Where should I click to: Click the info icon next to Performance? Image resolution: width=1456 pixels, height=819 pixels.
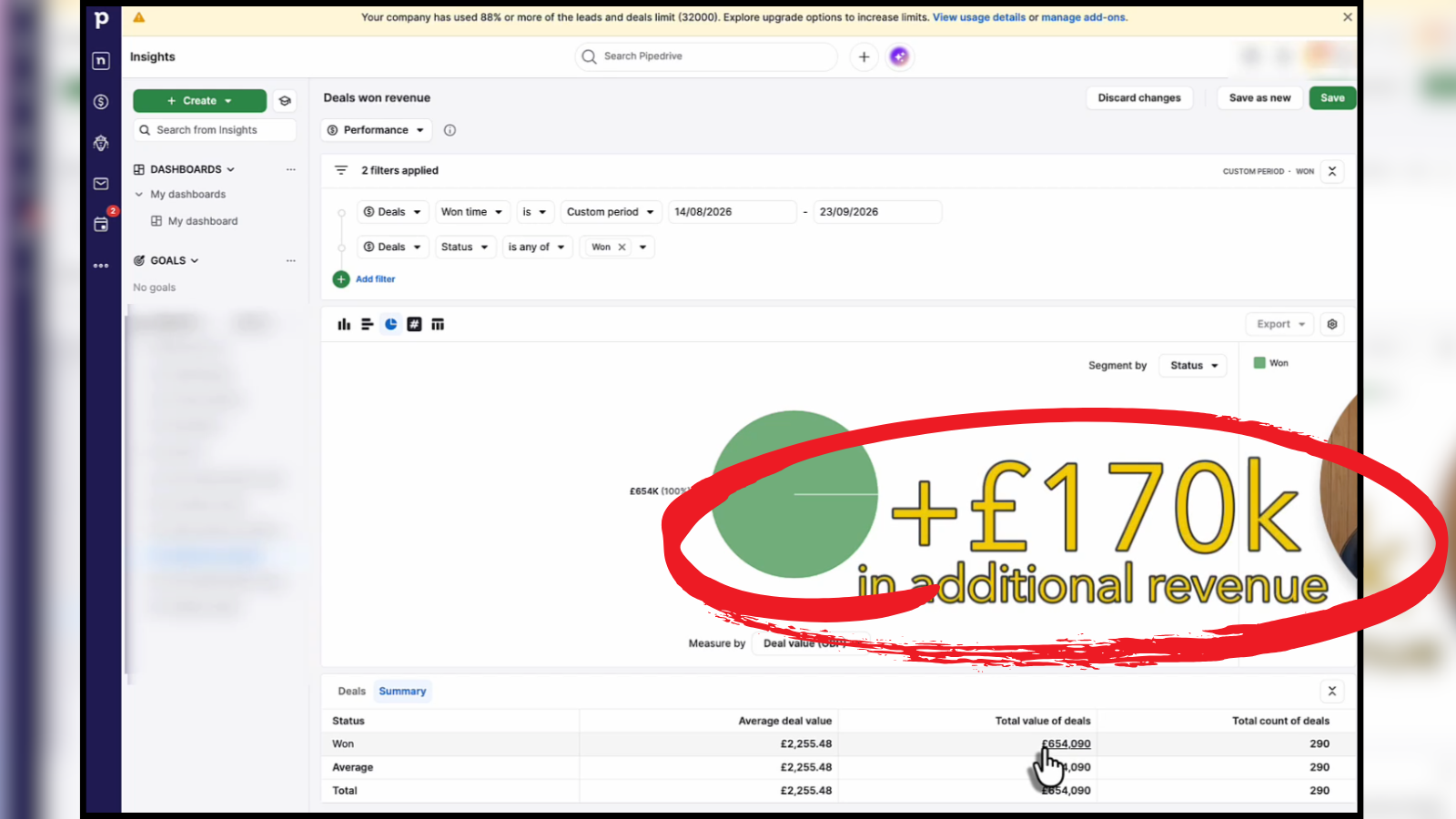pos(450,130)
